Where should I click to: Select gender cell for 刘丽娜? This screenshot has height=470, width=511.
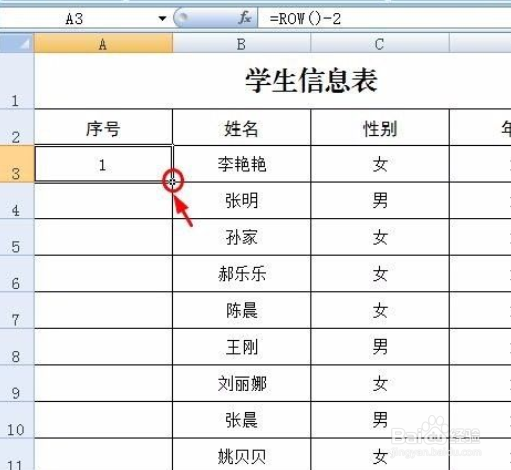pyautogui.click(x=380, y=384)
